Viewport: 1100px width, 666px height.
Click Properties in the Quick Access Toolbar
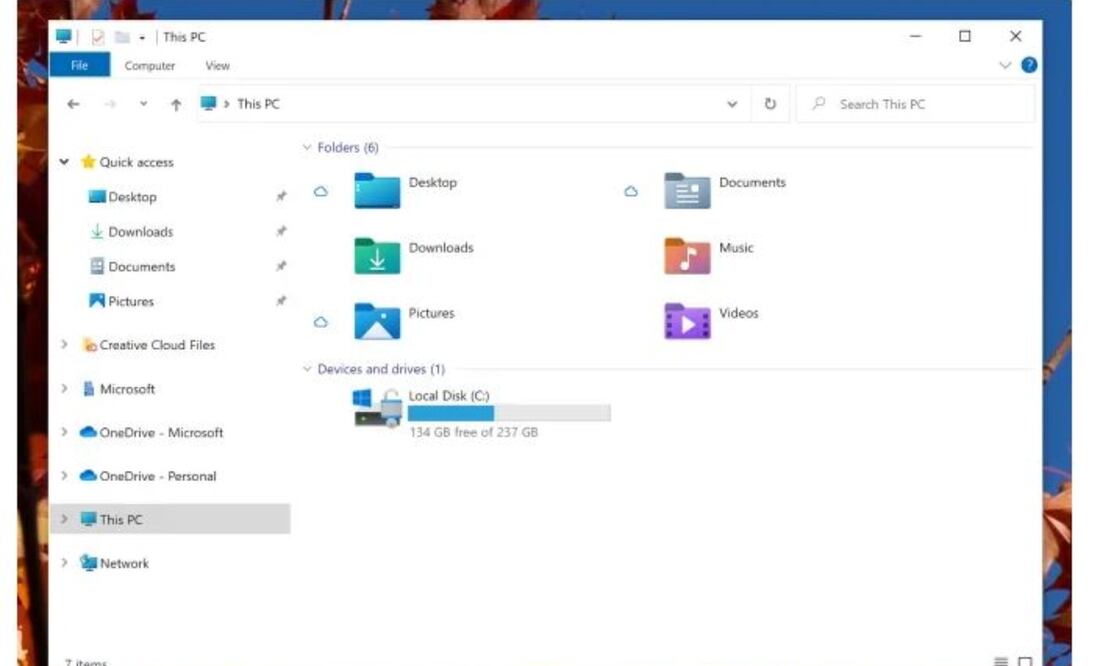click(x=96, y=36)
